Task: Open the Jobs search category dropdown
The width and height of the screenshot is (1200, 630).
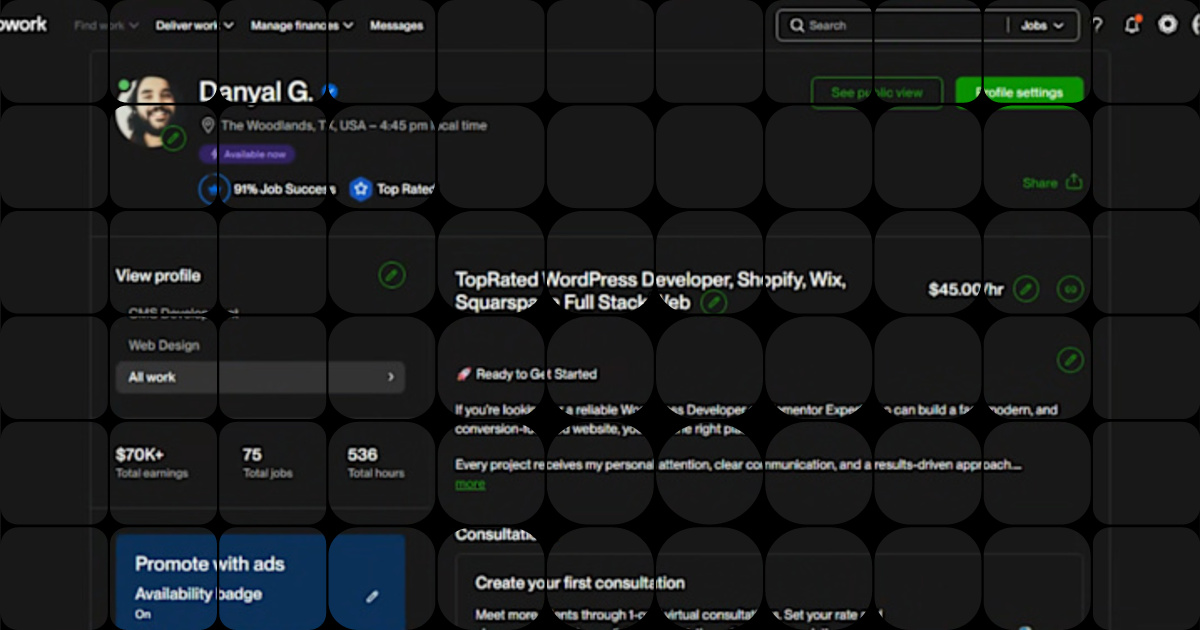Action: [x=1042, y=26]
